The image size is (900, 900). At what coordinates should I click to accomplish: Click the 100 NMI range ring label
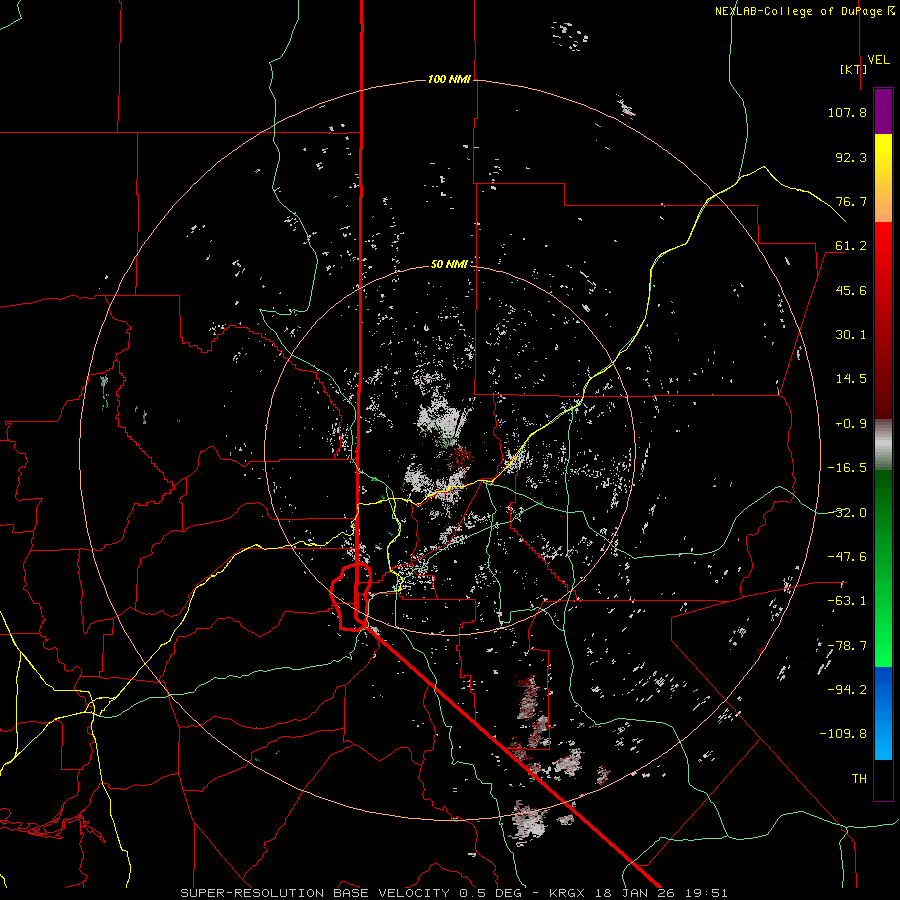tap(449, 79)
